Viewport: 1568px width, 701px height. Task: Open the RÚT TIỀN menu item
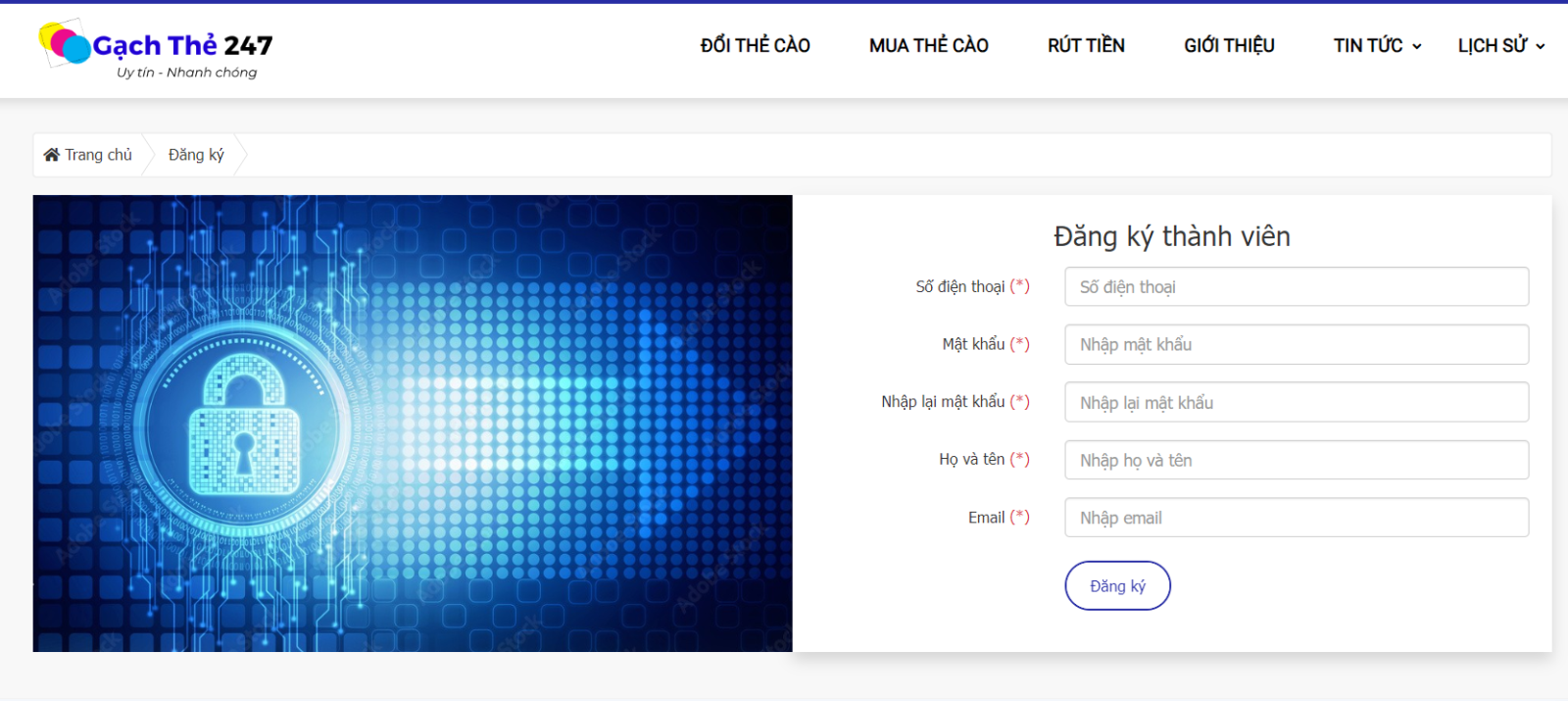click(x=1086, y=45)
